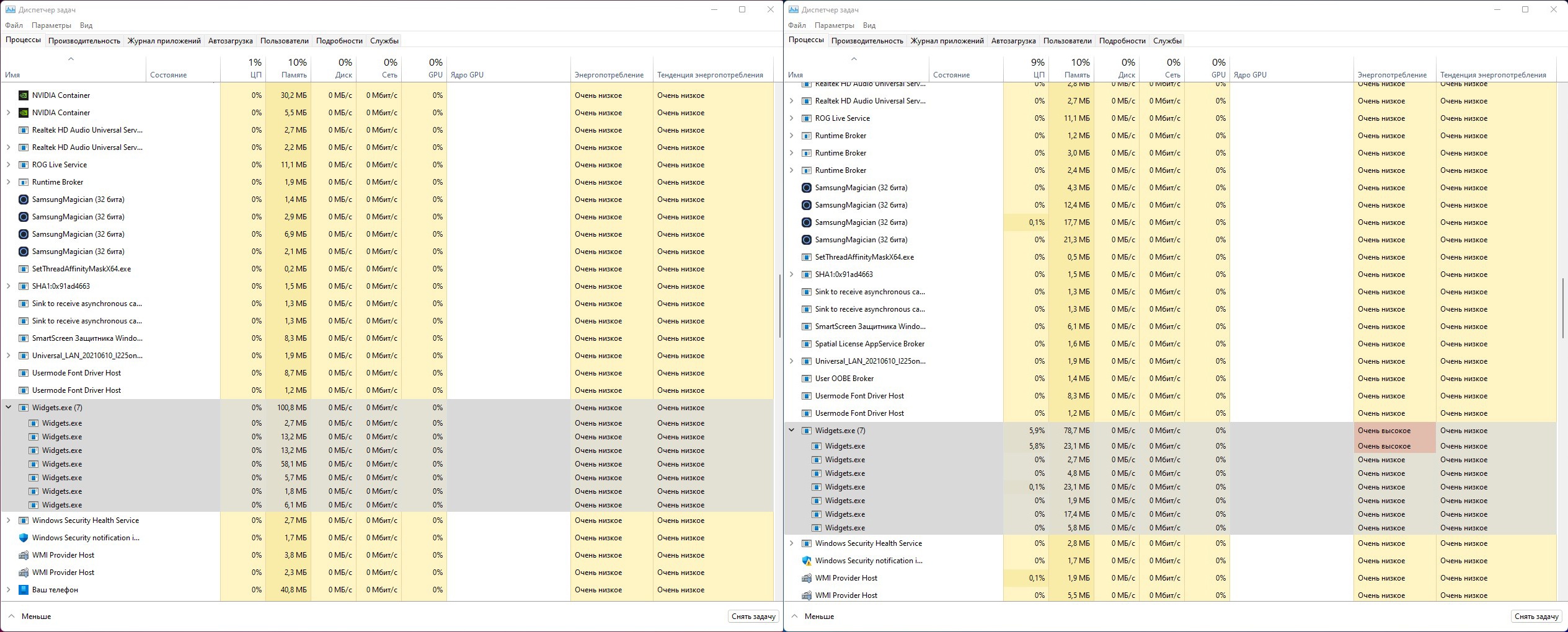Screen dimensions: 1568x632
Task: Sort by ЦП column header in right window
Action: click(x=1026, y=68)
